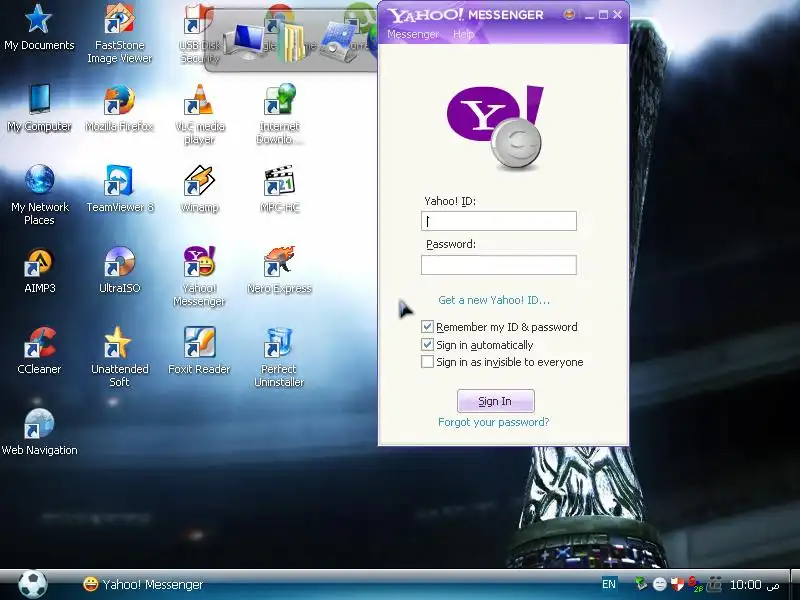Launch Nero Express shortcut
The width and height of the screenshot is (800, 600).
(279, 270)
